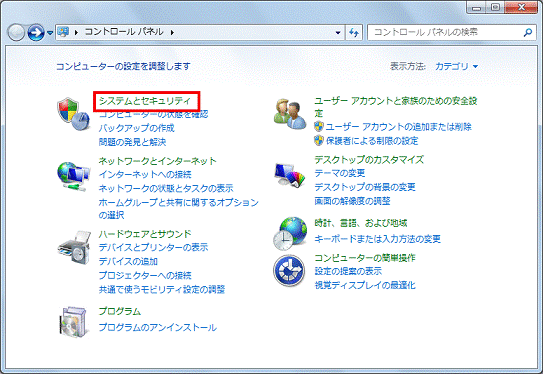543x374 pixels.
Task: Open コンピューターの簡単操作 category link
Action: [x=365, y=258]
